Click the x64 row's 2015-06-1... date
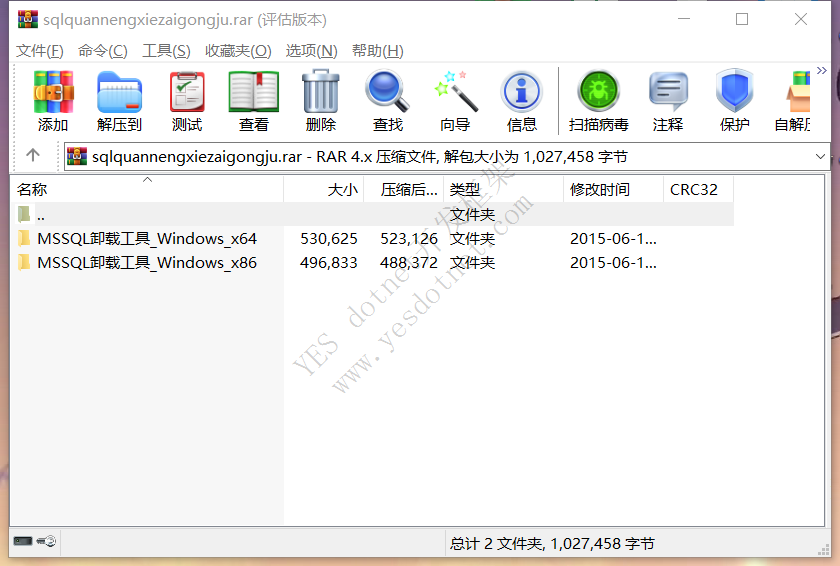840x566 pixels. point(613,238)
